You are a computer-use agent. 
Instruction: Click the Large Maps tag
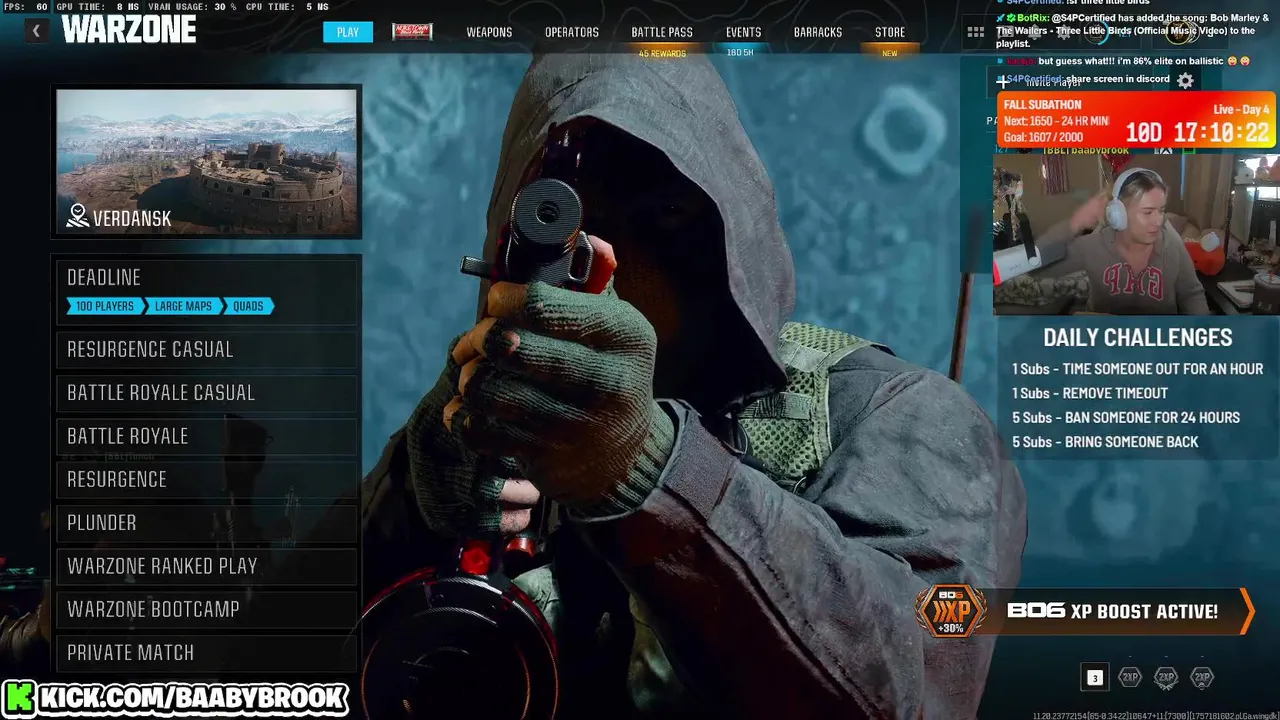(182, 306)
